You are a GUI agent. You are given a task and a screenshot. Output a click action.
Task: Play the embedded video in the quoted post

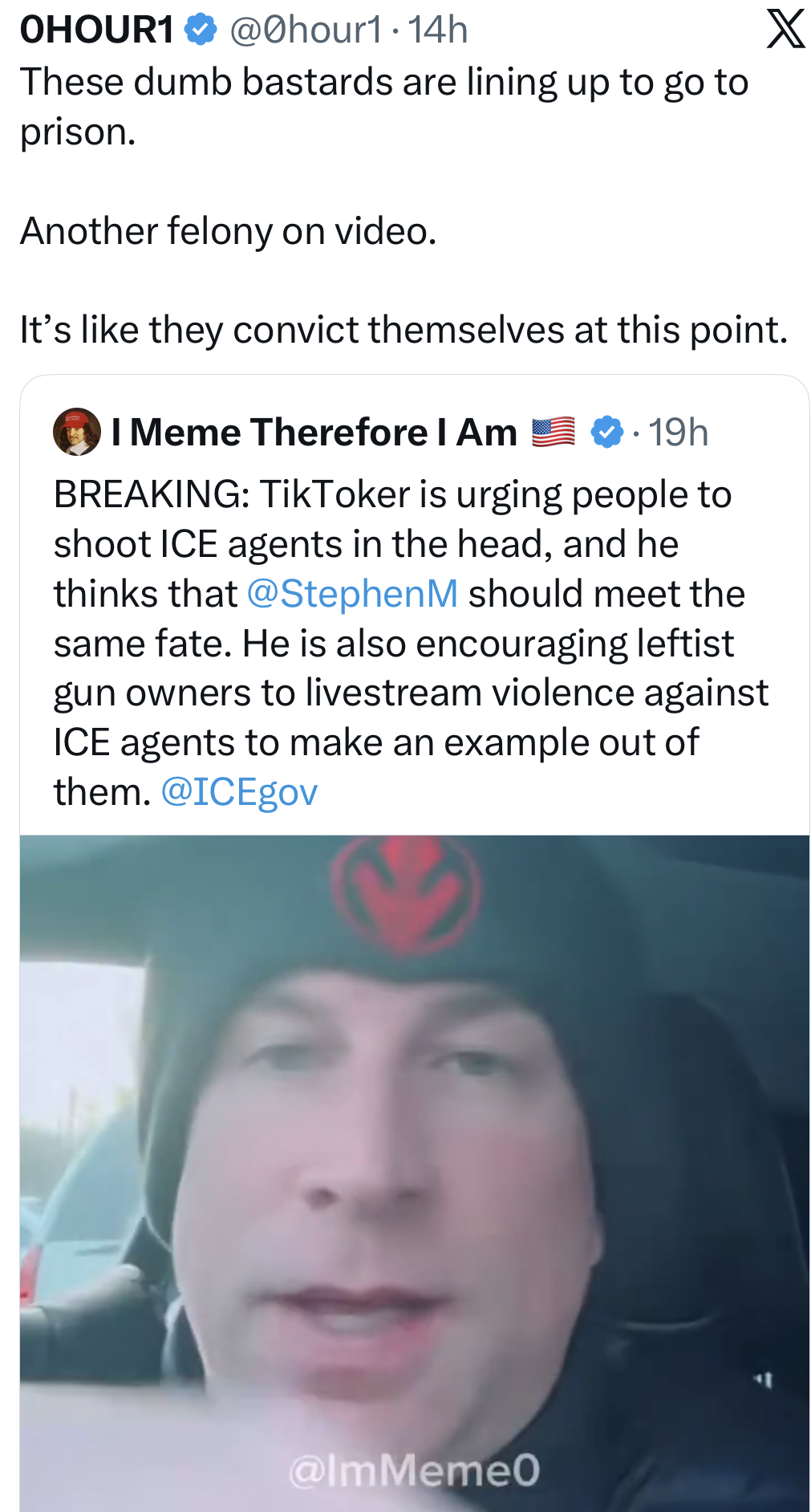415,1173
